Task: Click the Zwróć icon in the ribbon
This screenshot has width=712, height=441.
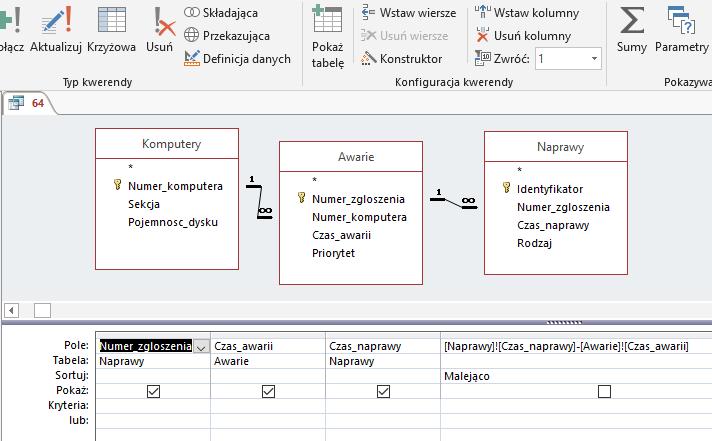Action: (x=483, y=59)
